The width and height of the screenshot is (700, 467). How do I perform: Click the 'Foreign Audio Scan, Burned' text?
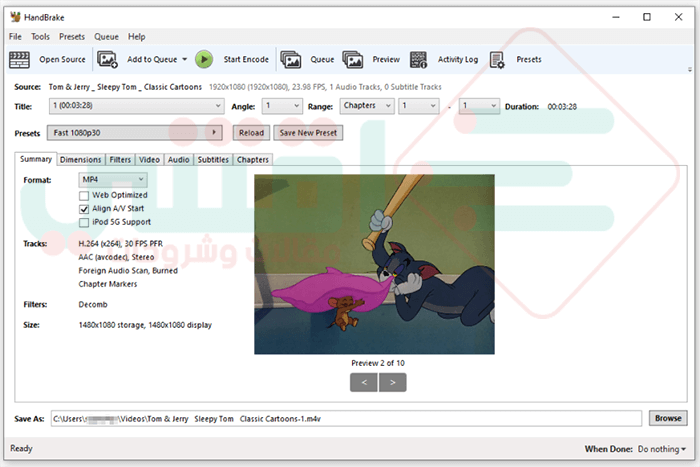[128, 271]
